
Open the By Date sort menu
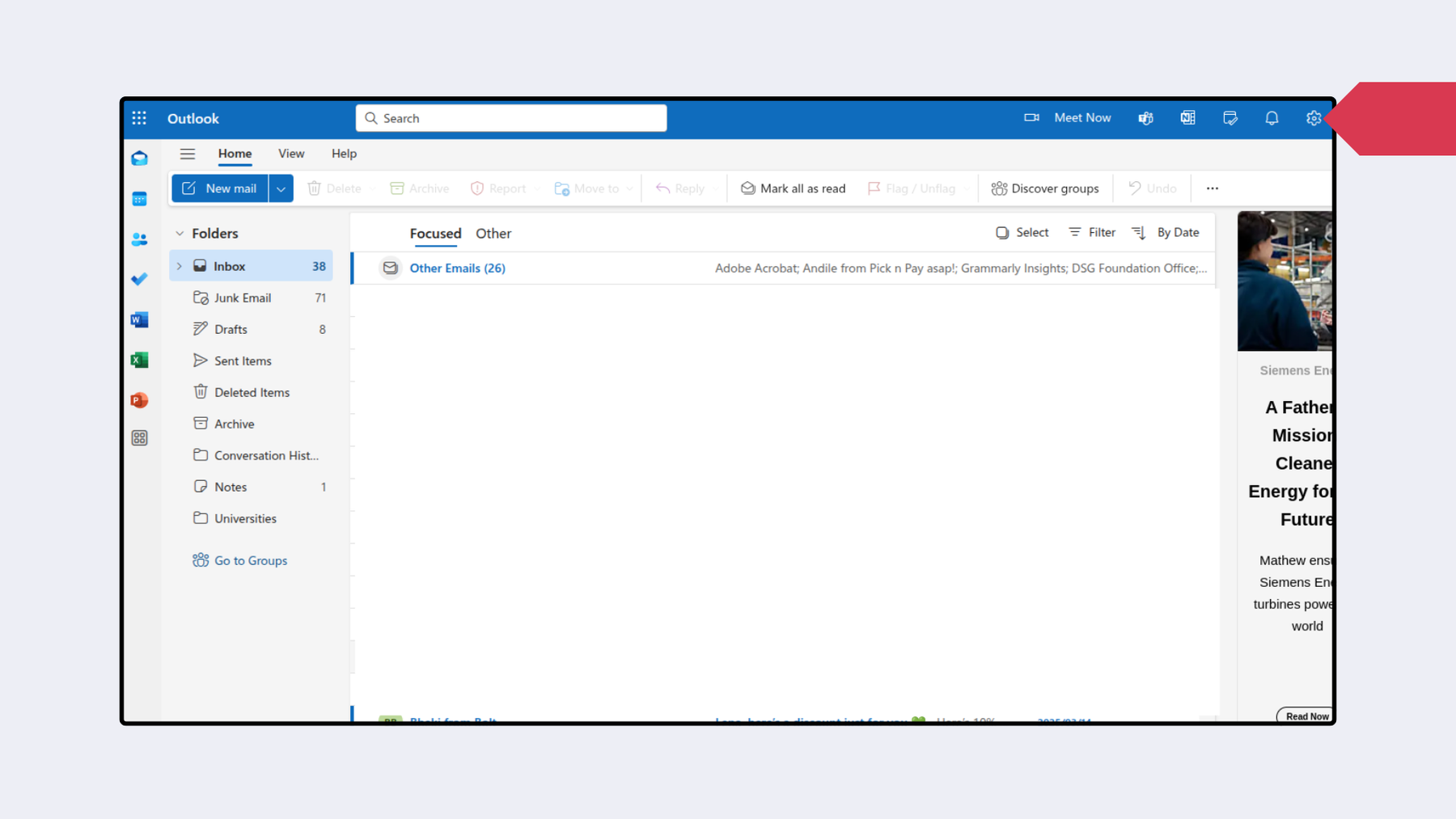[x=1166, y=233]
